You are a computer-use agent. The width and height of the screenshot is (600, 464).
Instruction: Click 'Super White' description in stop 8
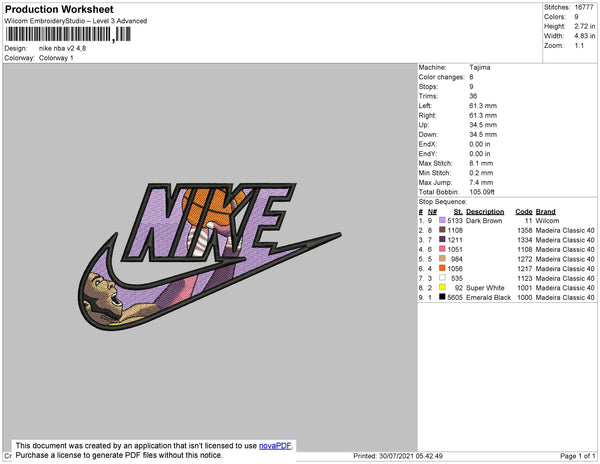click(485, 288)
